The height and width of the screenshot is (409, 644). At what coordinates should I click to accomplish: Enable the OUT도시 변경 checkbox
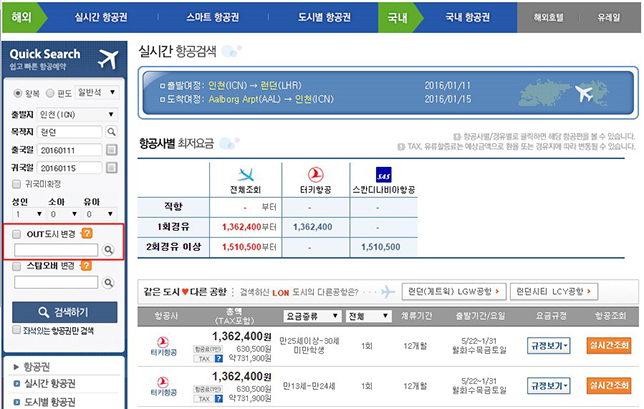[x=16, y=234]
